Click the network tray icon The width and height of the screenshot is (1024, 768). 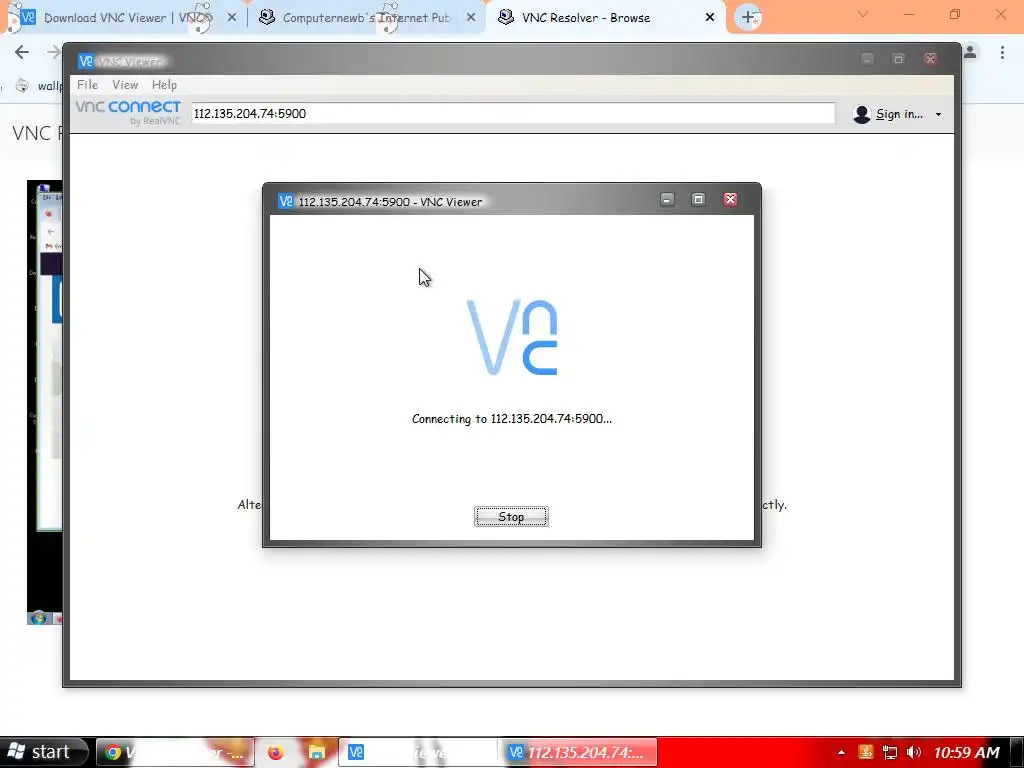coord(889,752)
